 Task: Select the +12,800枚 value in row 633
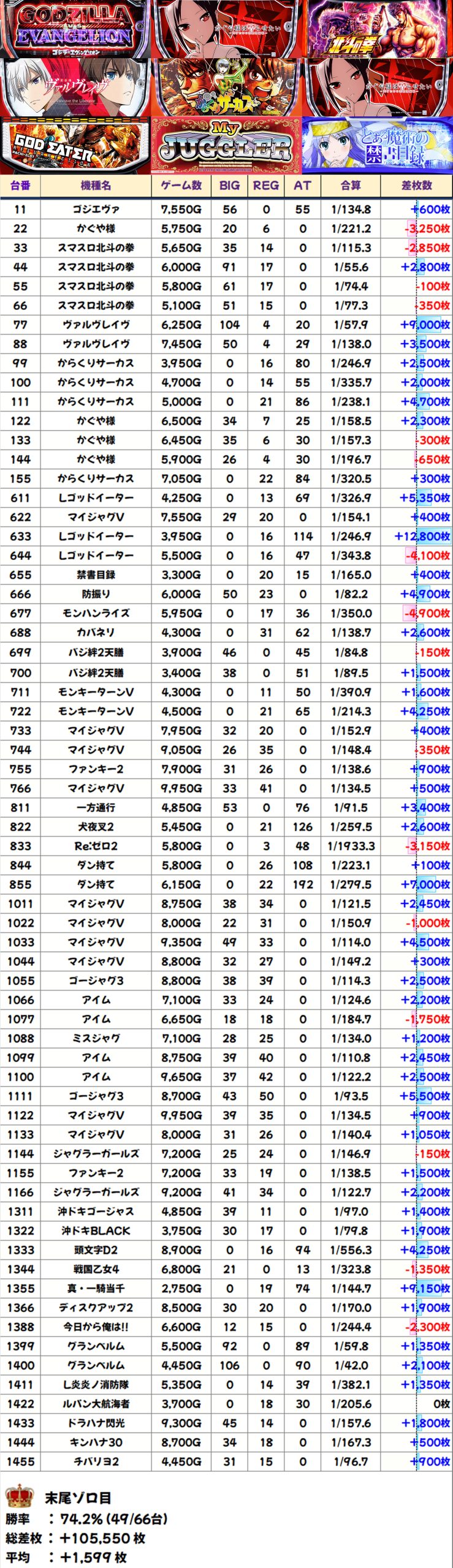click(422, 537)
